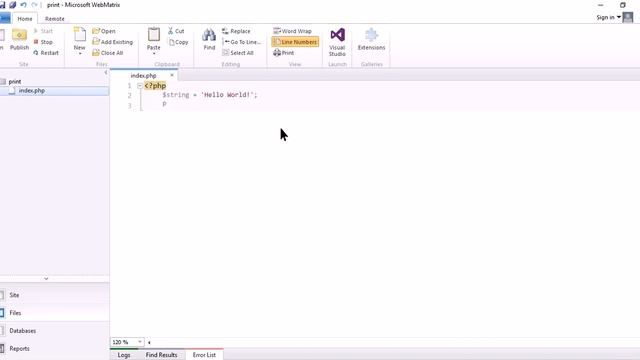Screen dimensions: 640x360
Task: Select All editor text
Action: pos(238,53)
